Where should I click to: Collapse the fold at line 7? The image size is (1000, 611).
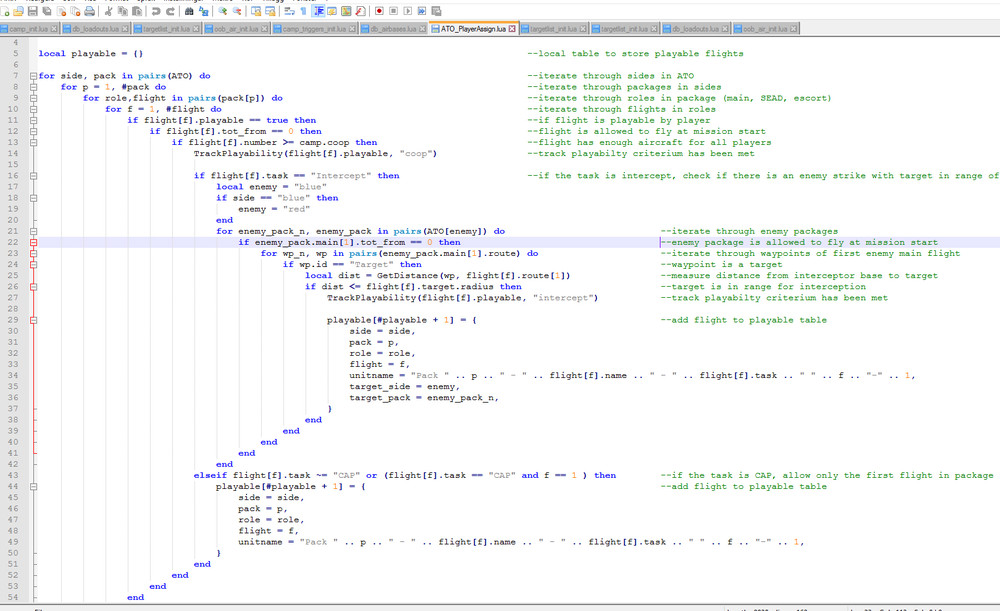[x=33, y=76]
